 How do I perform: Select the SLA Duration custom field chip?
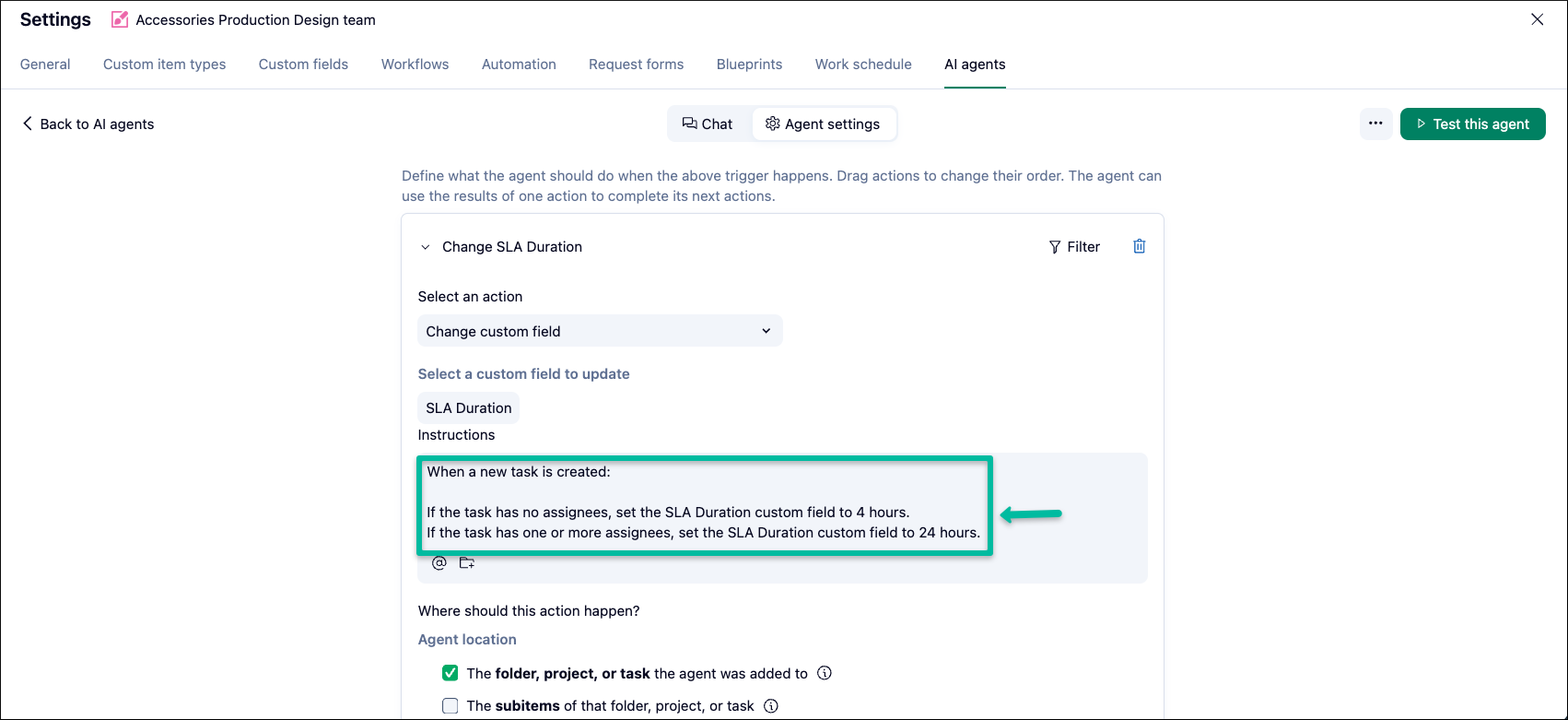468,408
